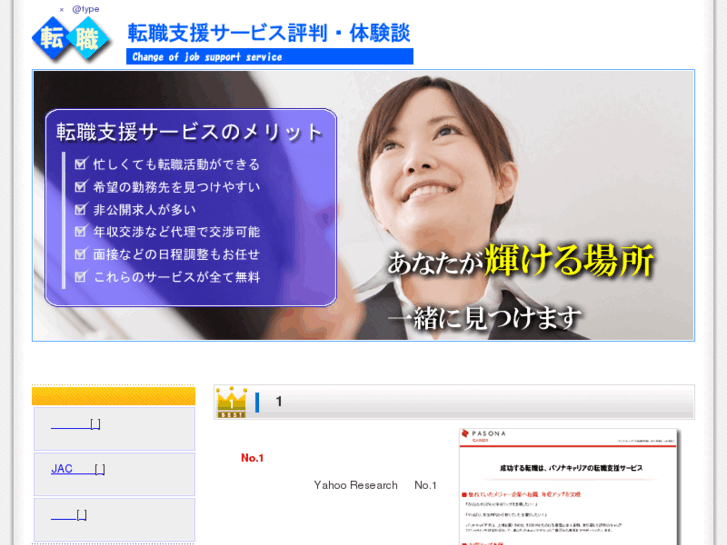Click '忙しくても転職活動ができる' checklist line
727x545 pixels.
[176, 164]
